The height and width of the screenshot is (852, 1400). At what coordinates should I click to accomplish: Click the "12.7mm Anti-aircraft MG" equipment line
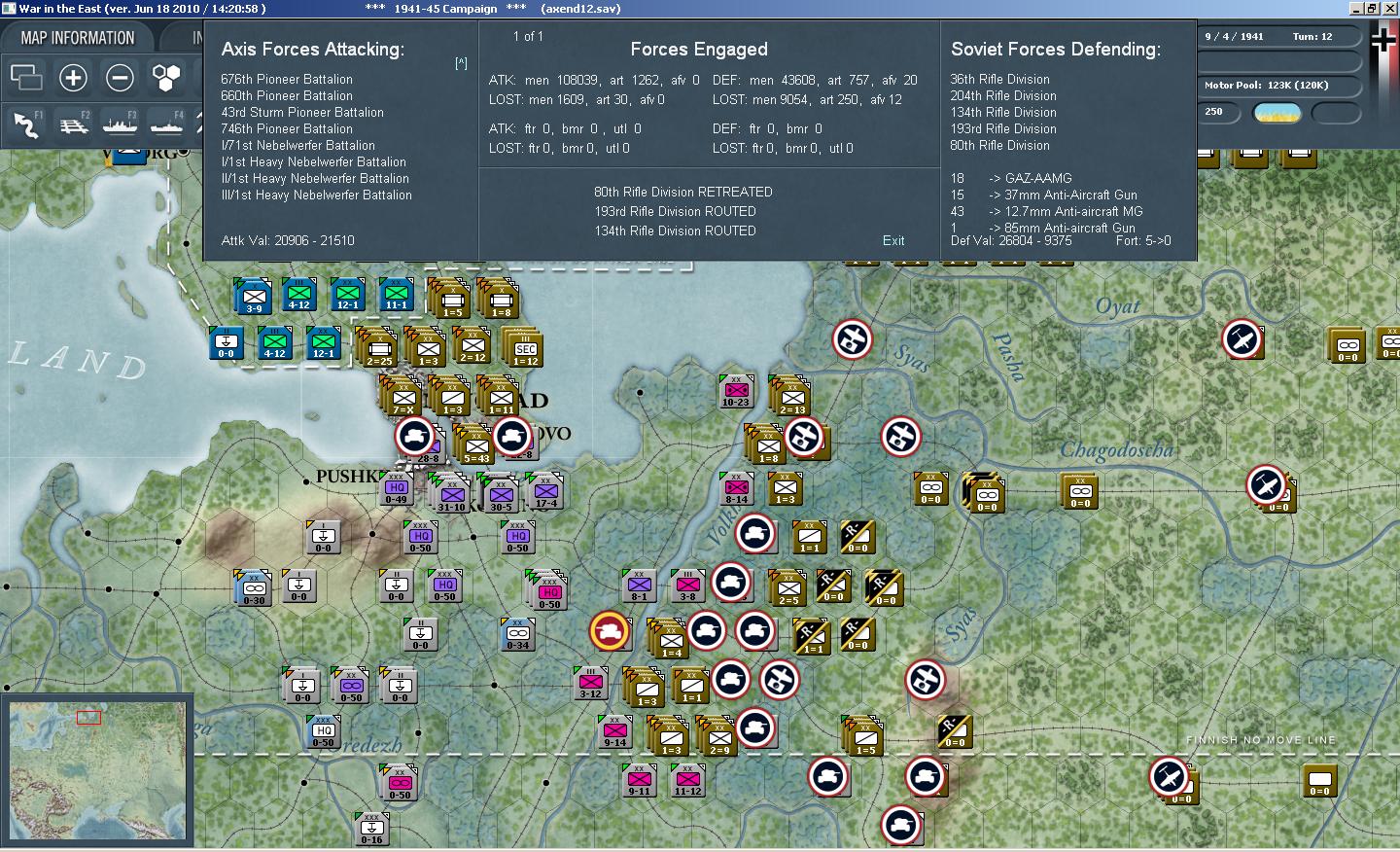[x=1046, y=211]
